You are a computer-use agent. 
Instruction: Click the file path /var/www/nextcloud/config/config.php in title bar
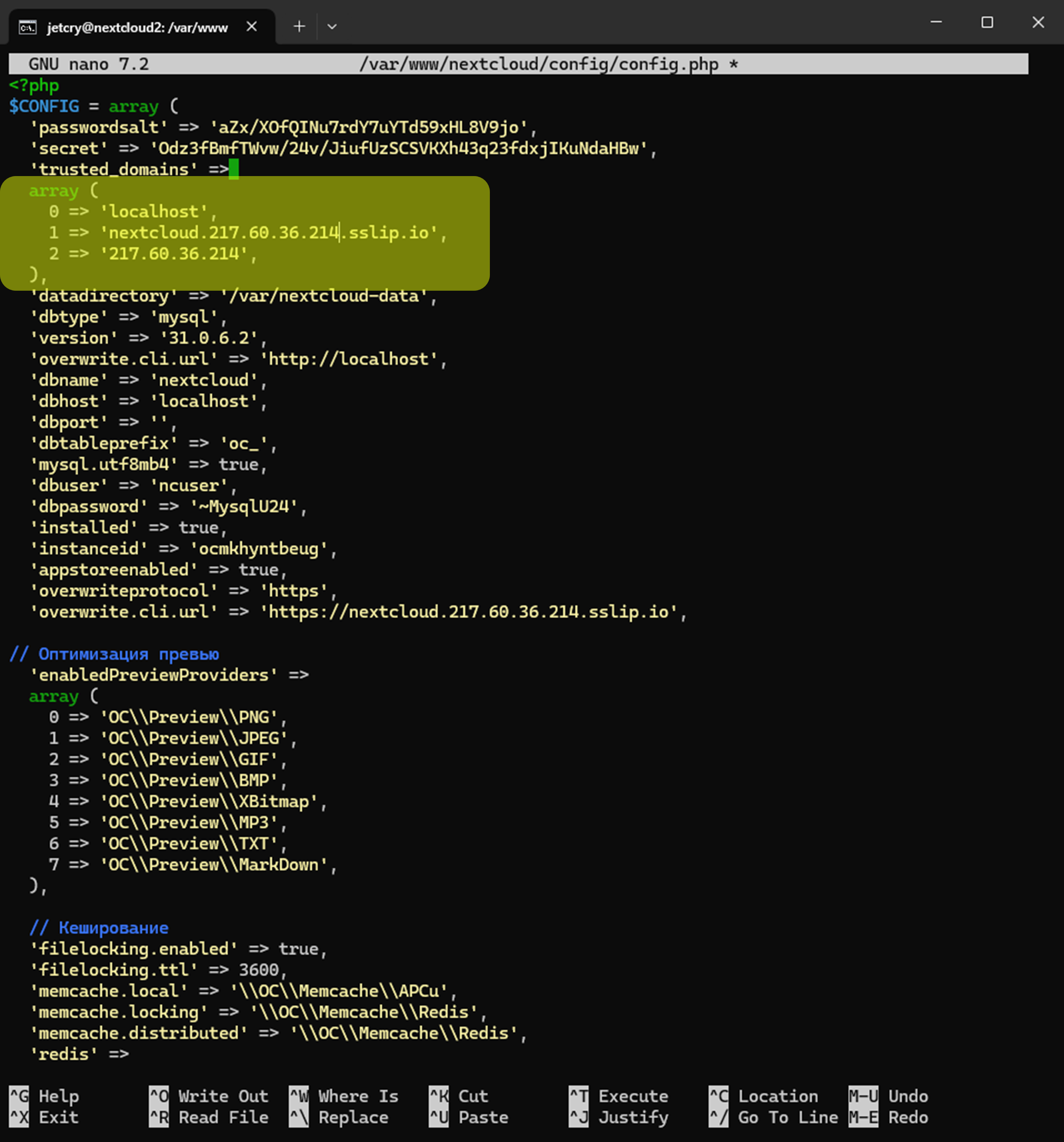(x=538, y=64)
